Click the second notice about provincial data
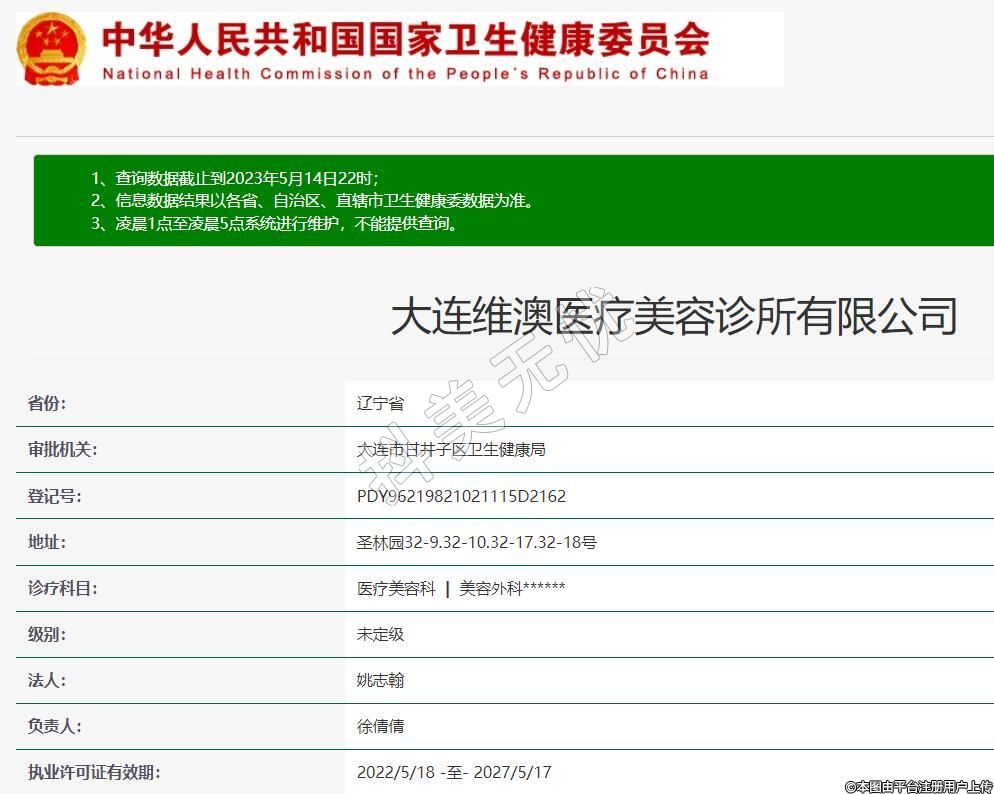Image resolution: width=994 pixels, height=794 pixels. coord(326,200)
